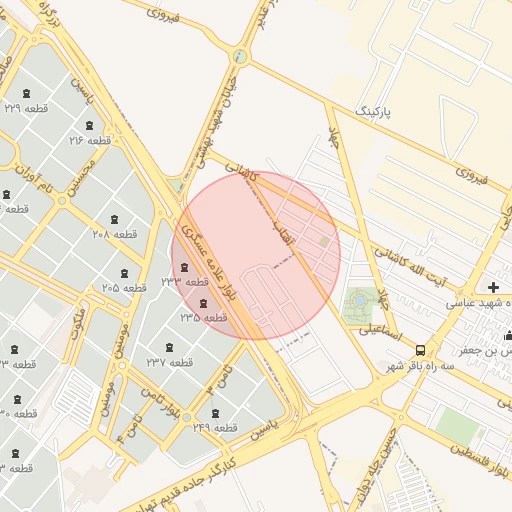Screen dimensions: 512x512
Task: Click the پارکینگ label
Action: 373,112
